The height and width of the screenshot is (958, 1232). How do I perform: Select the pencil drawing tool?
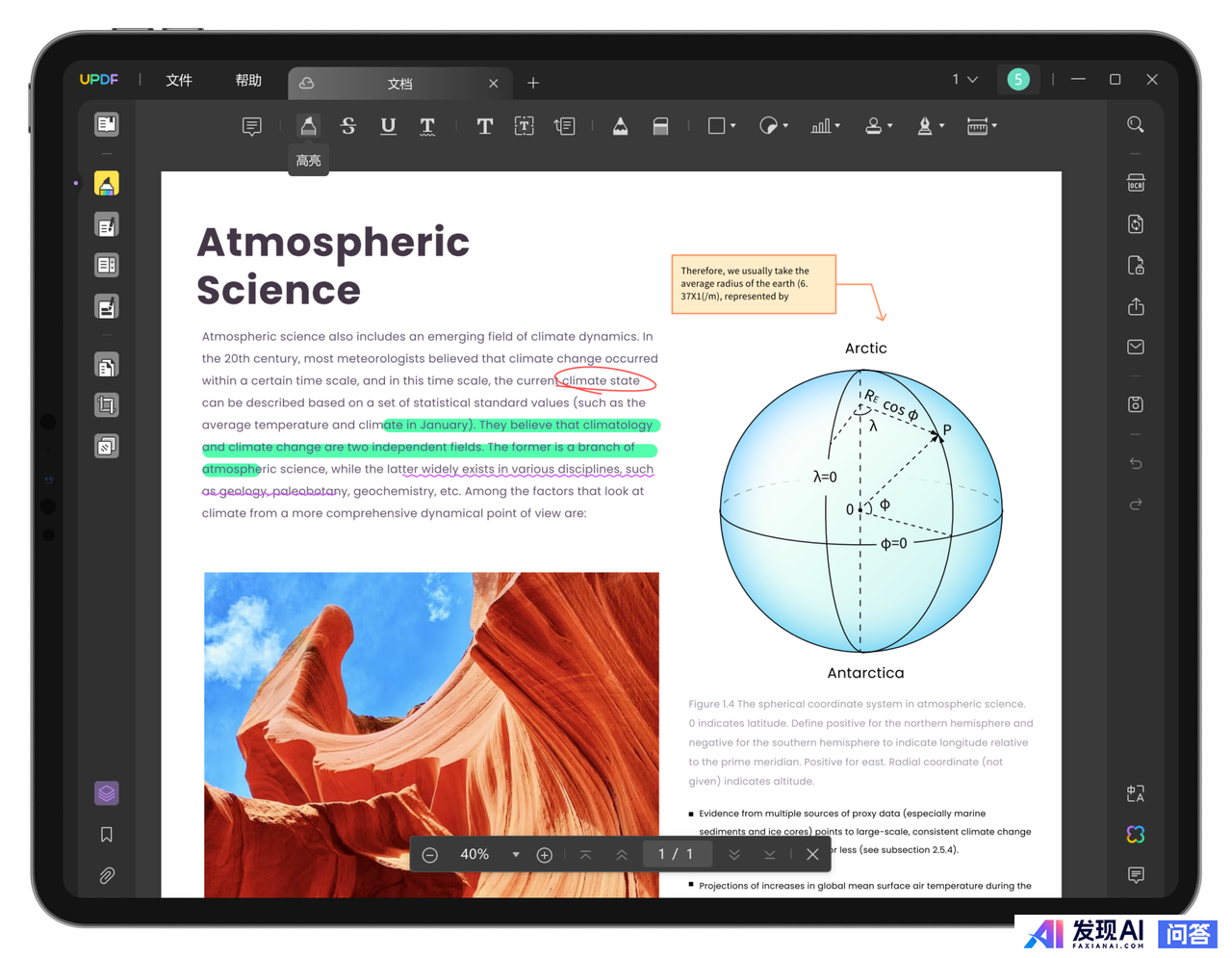[x=621, y=126]
